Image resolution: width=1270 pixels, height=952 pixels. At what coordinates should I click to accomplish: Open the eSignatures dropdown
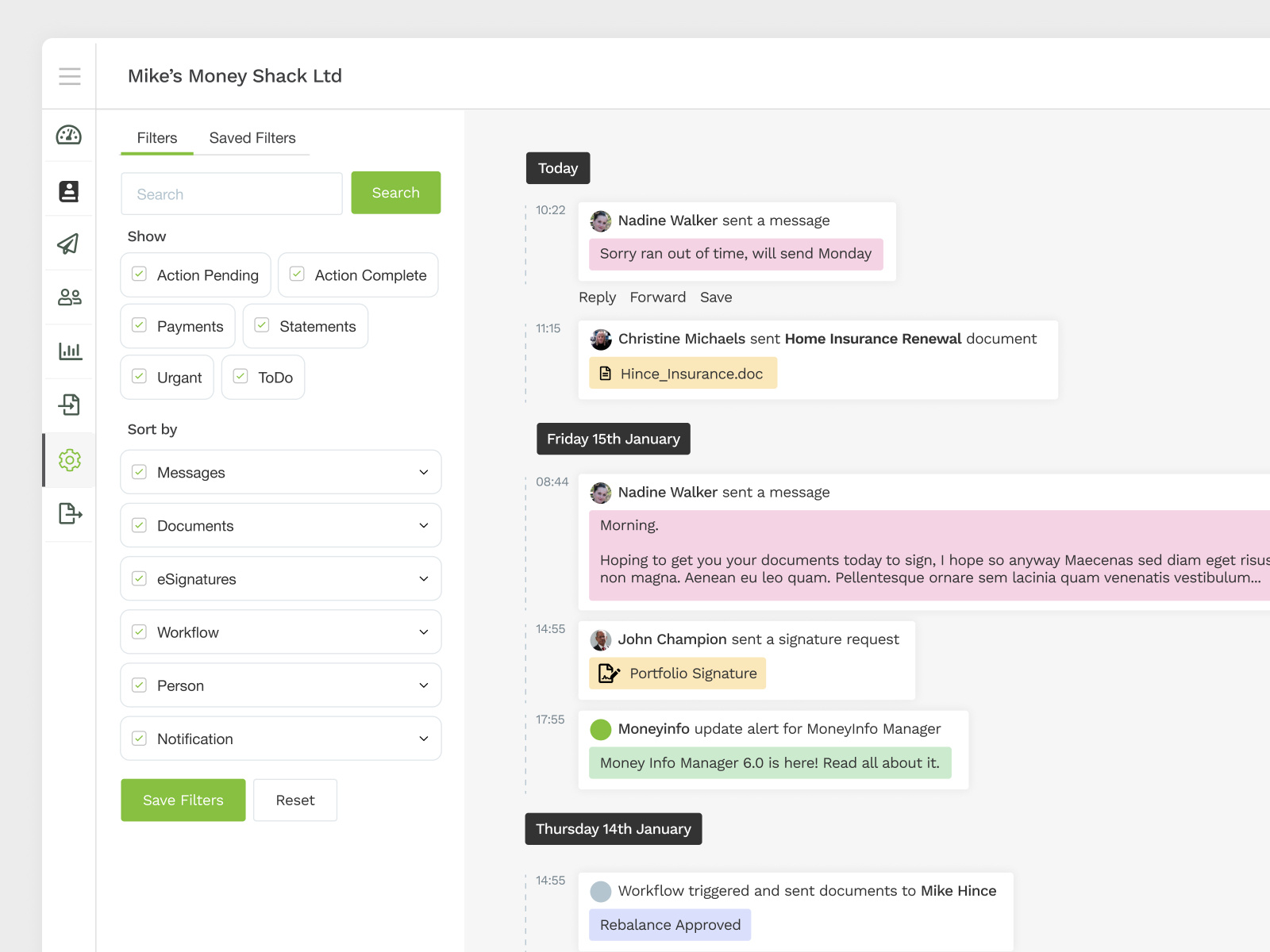(x=423, y=578)
